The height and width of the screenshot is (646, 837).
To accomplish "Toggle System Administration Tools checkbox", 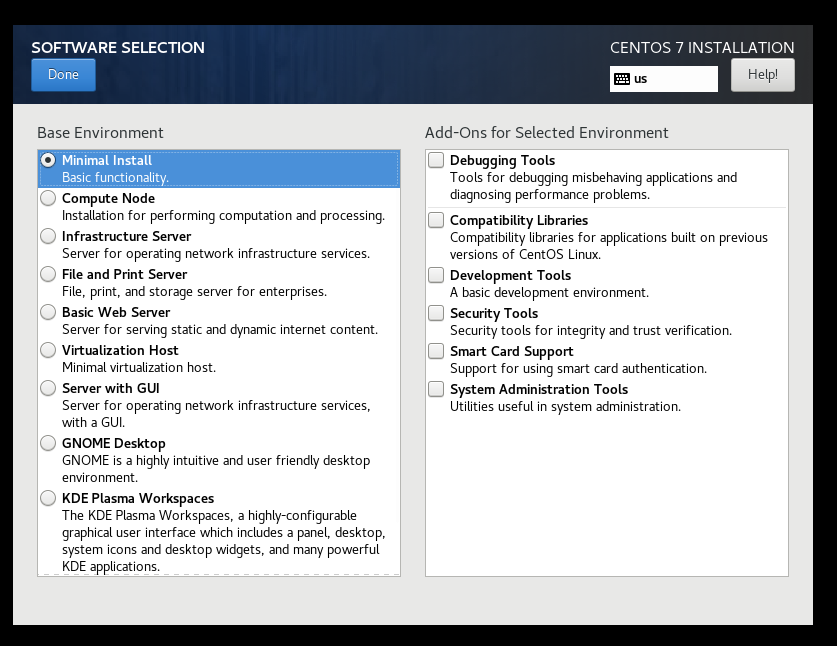I will (x=436, y=389).
